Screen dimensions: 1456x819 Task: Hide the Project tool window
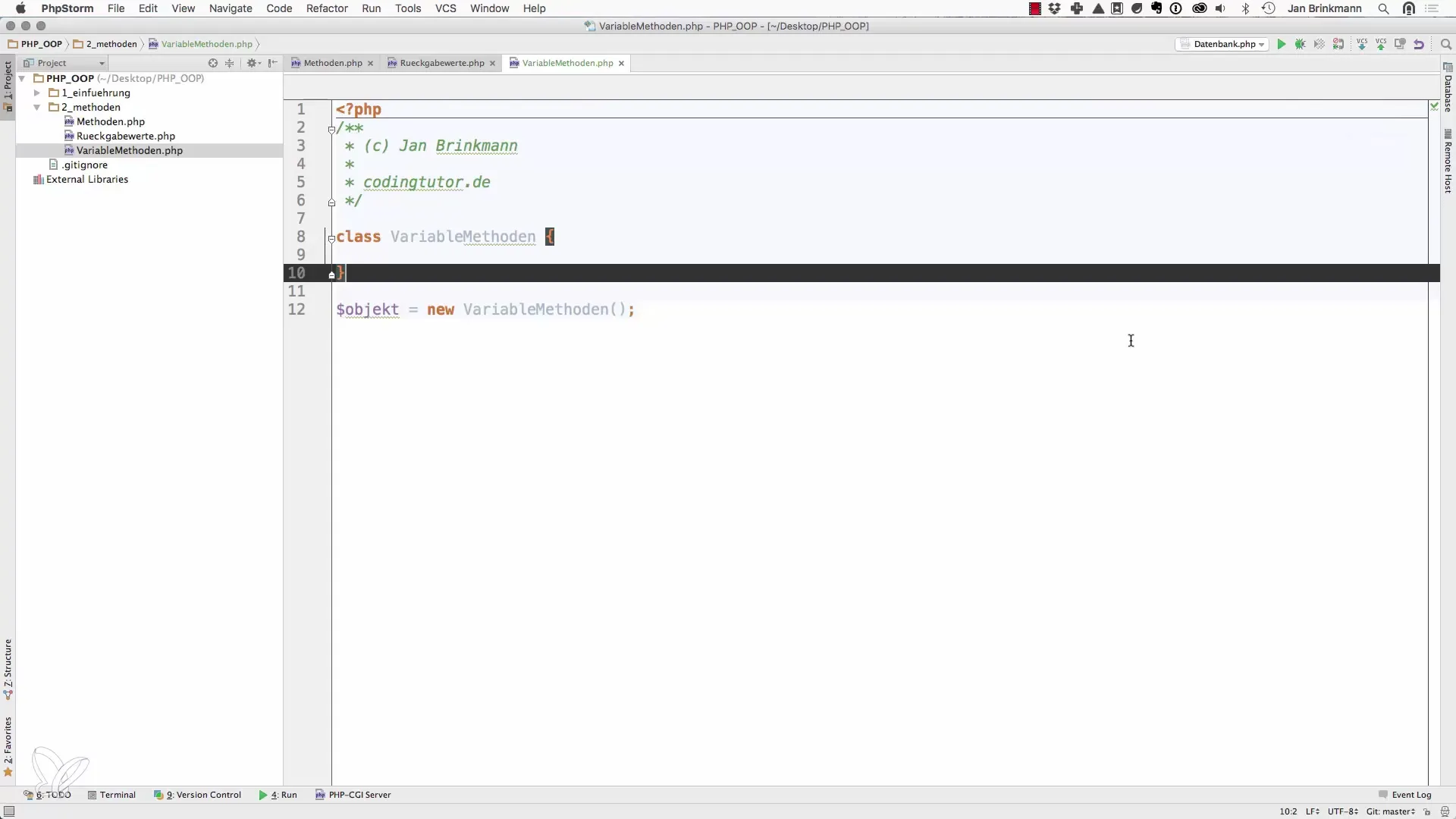point(273,63)
